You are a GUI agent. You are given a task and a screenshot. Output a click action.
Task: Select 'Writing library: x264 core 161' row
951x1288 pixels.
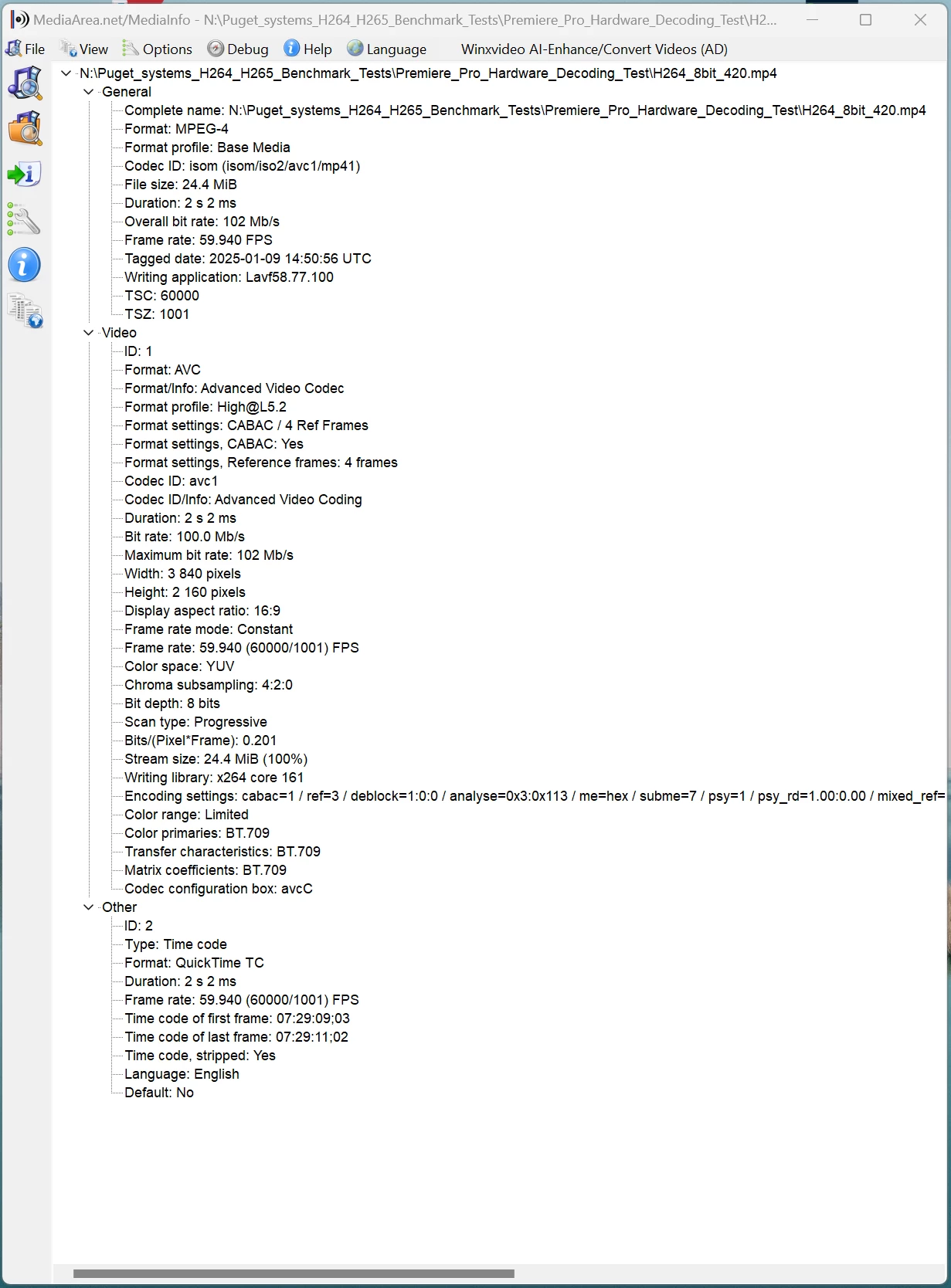click(214, 778)
